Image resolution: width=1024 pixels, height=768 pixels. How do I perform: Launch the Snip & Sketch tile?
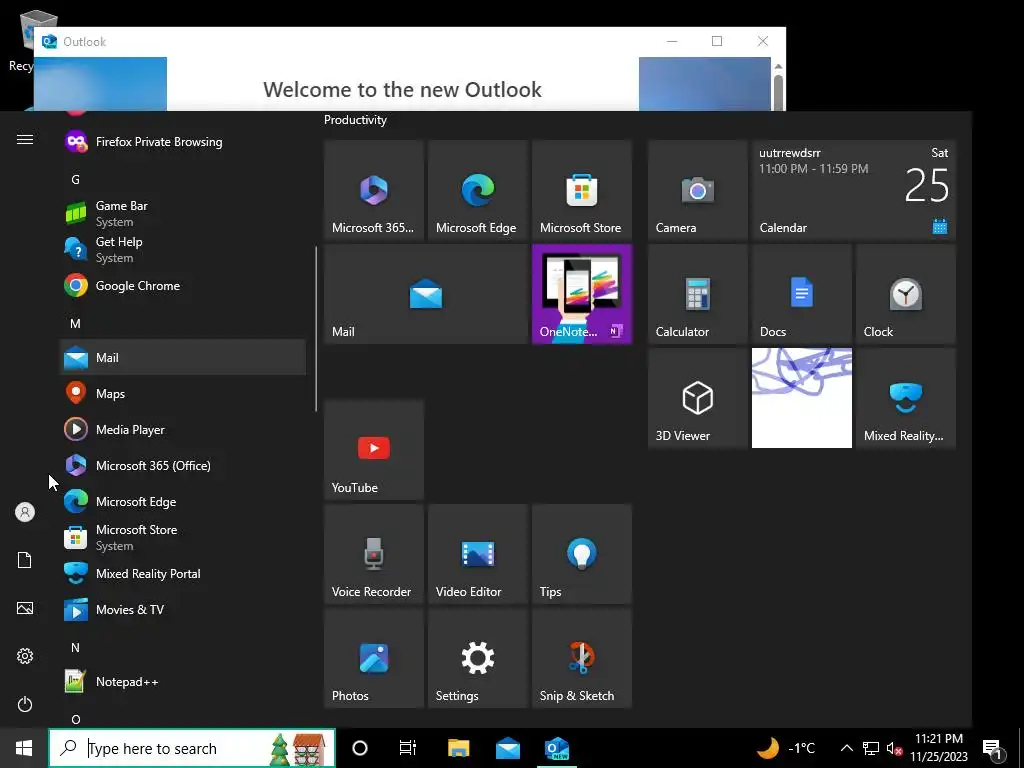point(581,658)
